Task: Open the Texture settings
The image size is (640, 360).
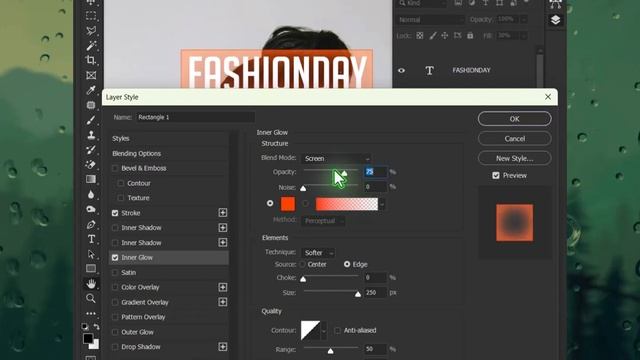Action: click(138, 198)
